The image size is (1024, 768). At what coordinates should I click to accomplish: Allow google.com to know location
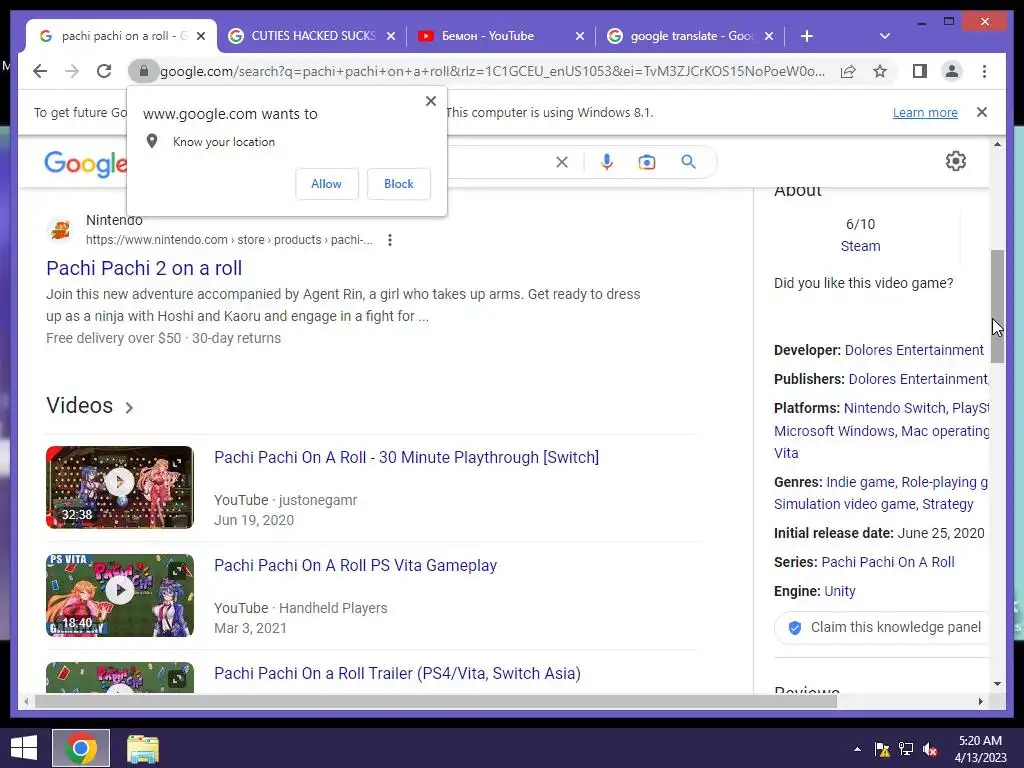pyautogui.click(x=327, y=184)
